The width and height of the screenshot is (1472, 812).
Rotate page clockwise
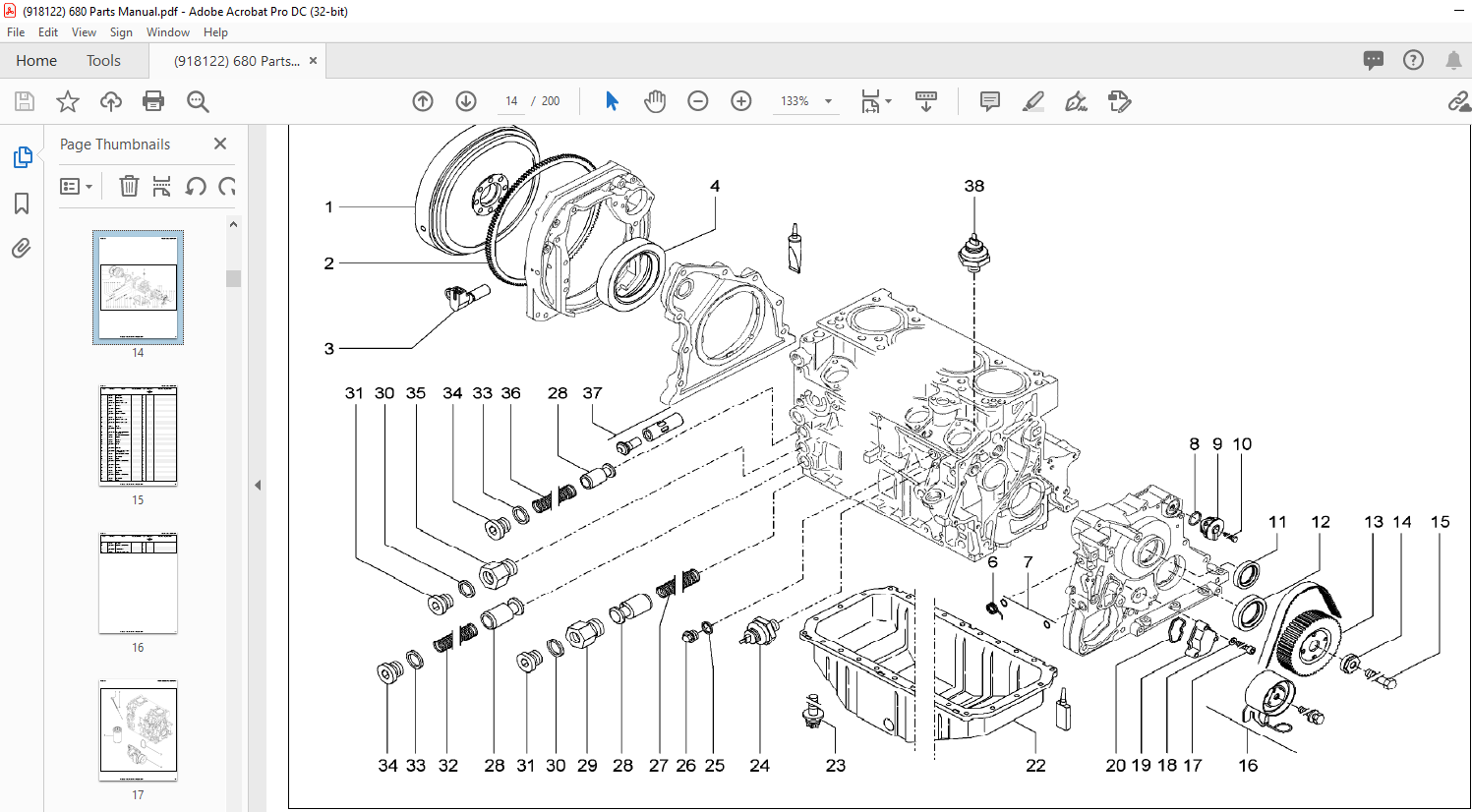pos(227,186)
